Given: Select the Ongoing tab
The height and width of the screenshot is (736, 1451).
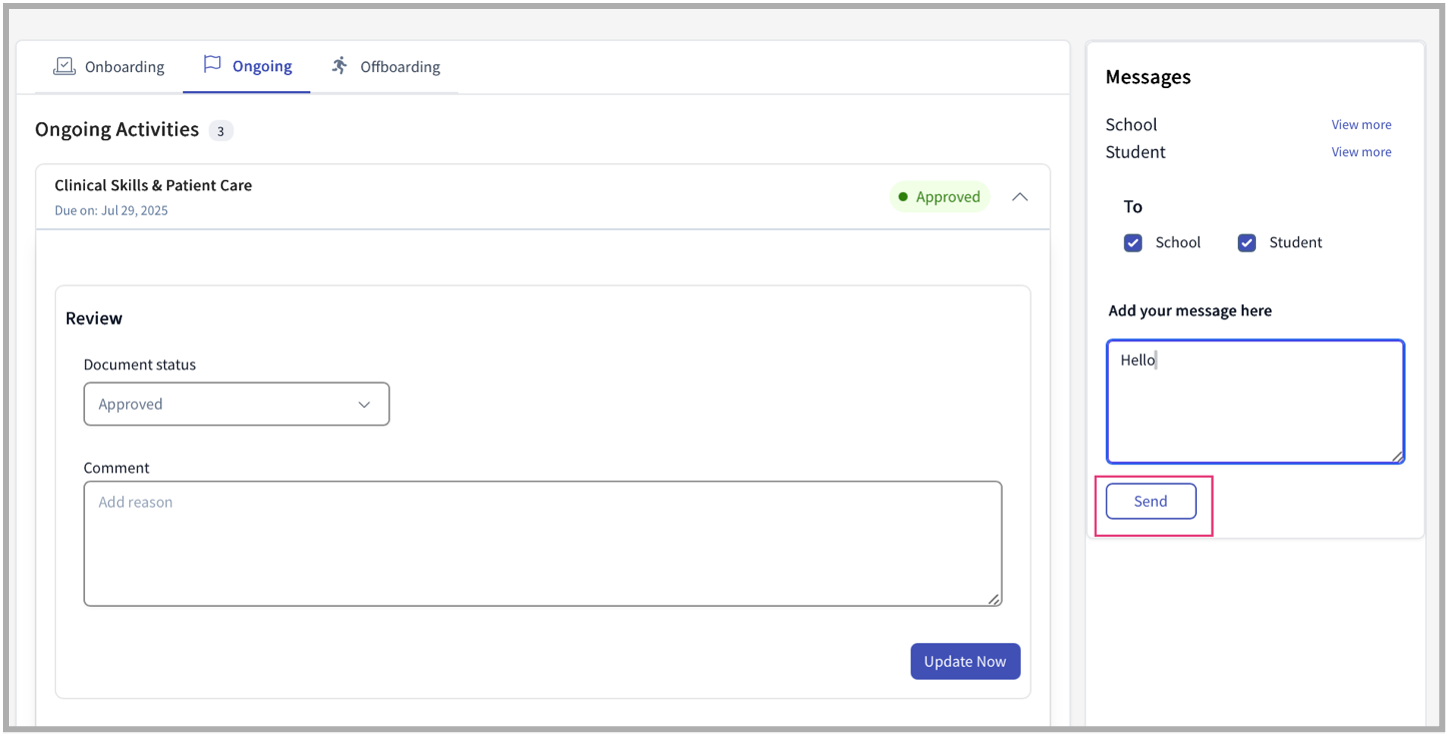Looking at the screenshot, I should (x=262, y=67).
